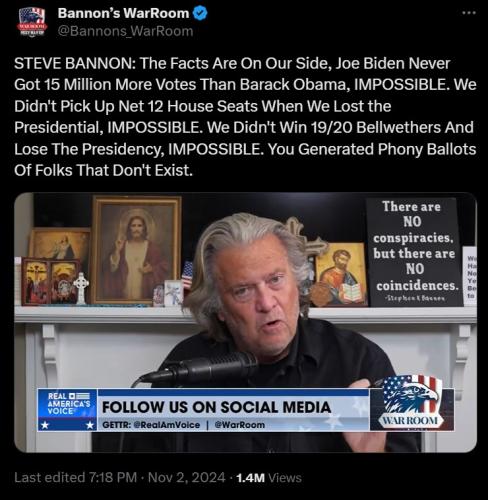
Task: Open the three-dot more options menu
Action: tap(469, 13)
